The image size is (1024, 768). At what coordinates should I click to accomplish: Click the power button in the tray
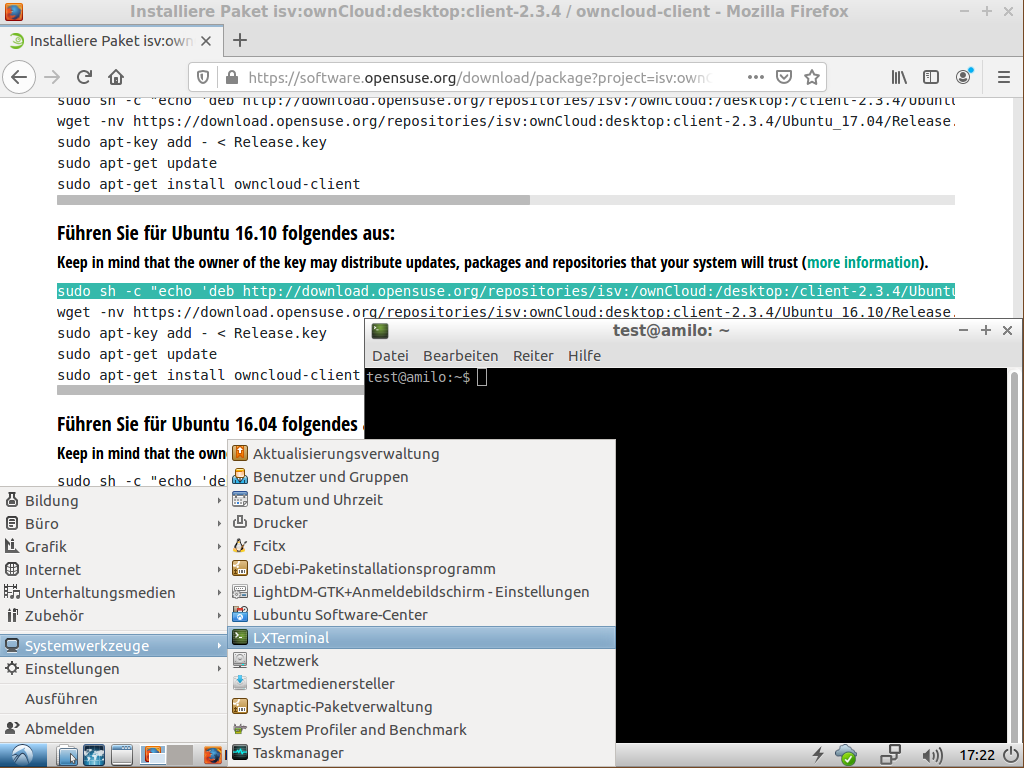1012,754
